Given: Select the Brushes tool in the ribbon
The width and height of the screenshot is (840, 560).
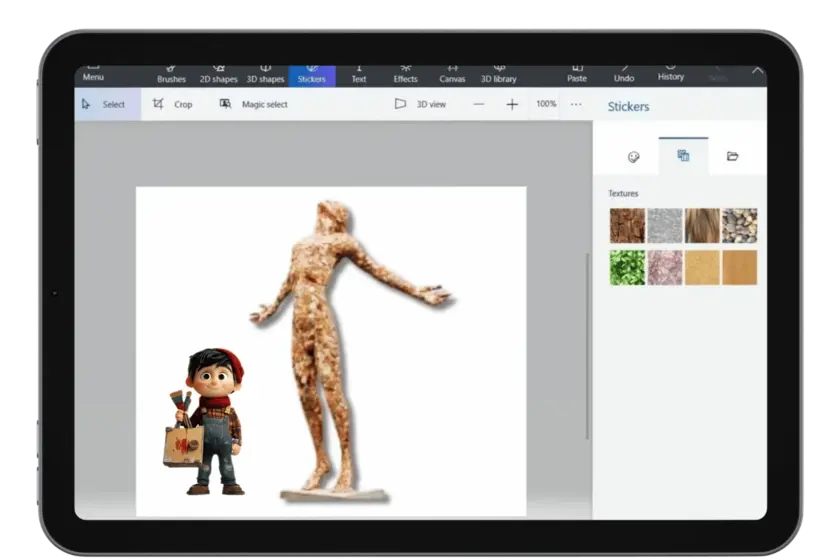Looking at the screenshot, I should point(171,75).
